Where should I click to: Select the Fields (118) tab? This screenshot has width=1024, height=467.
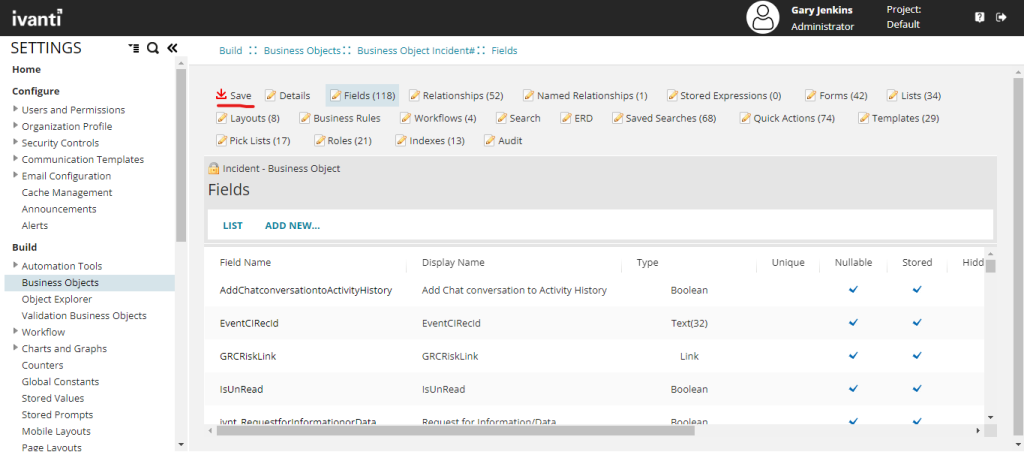point(362,95)
